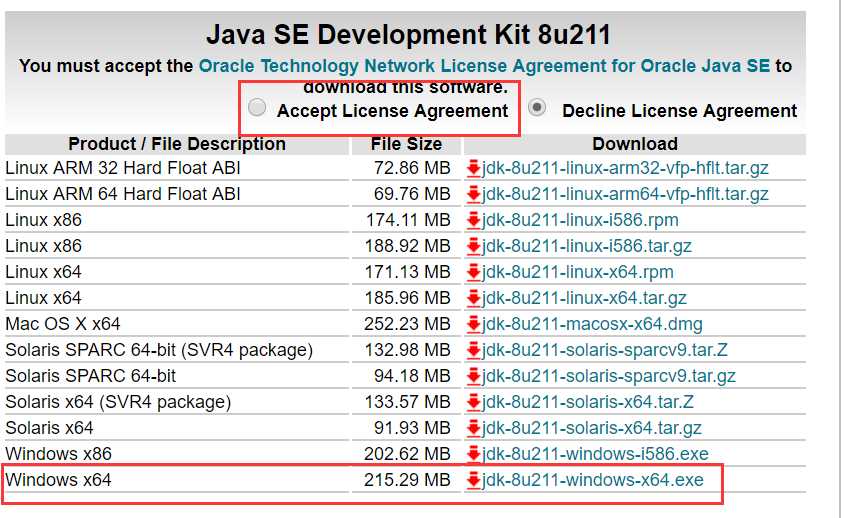Click the File Size column header
The width and height of the screenshot is (844, 518).
[406, 144]
